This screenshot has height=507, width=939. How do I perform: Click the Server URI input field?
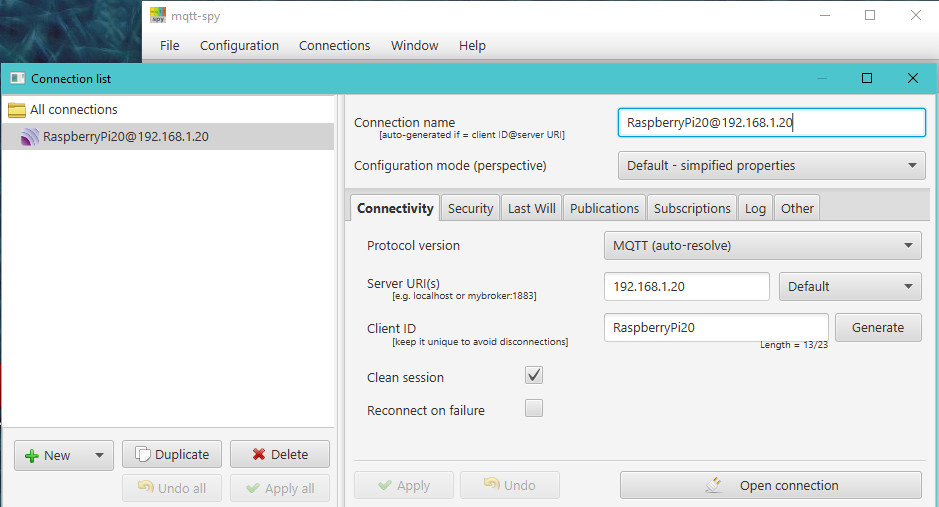coord(686,286)
